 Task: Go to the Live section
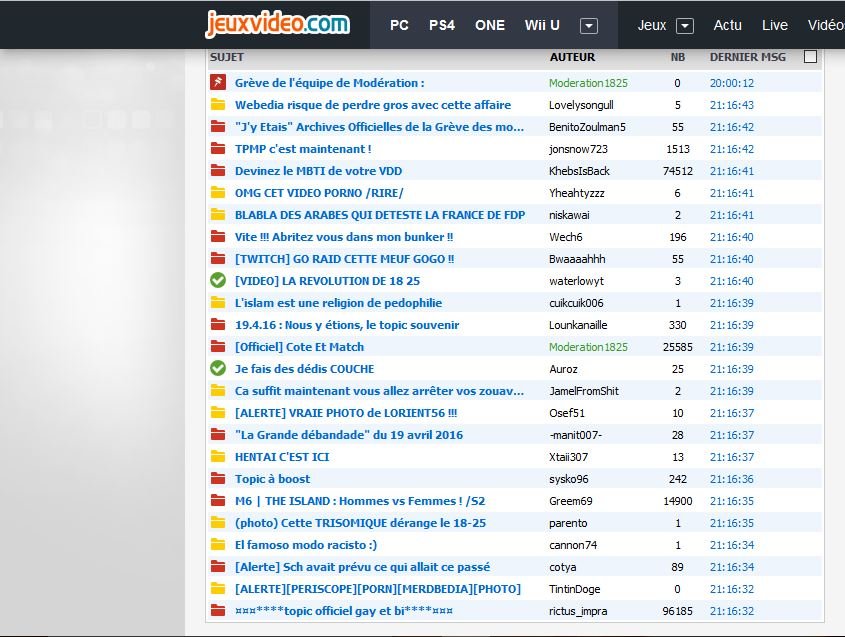coord(775,25)
